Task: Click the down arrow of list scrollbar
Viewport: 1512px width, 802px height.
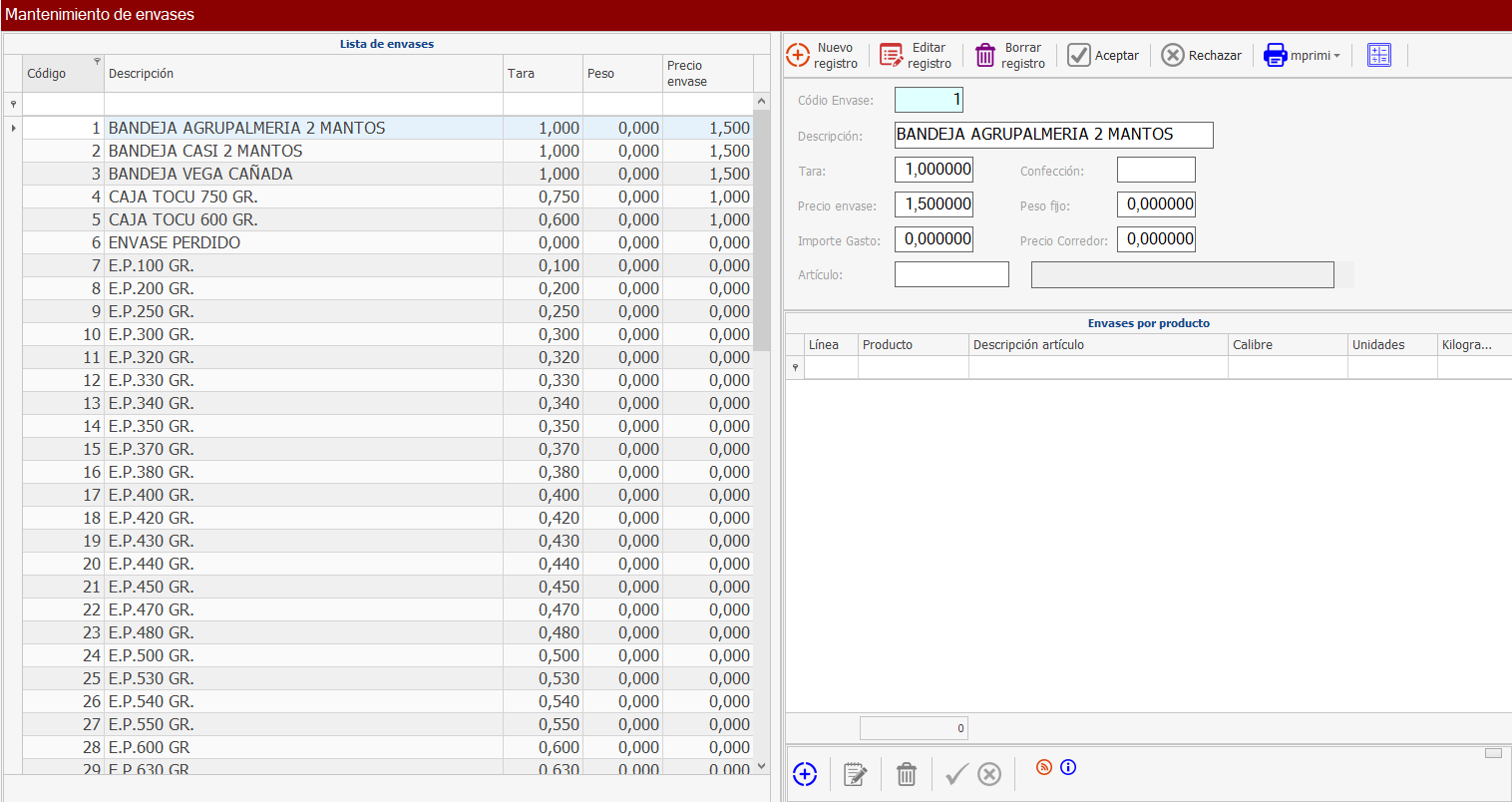Action: [x=762, y=766]
